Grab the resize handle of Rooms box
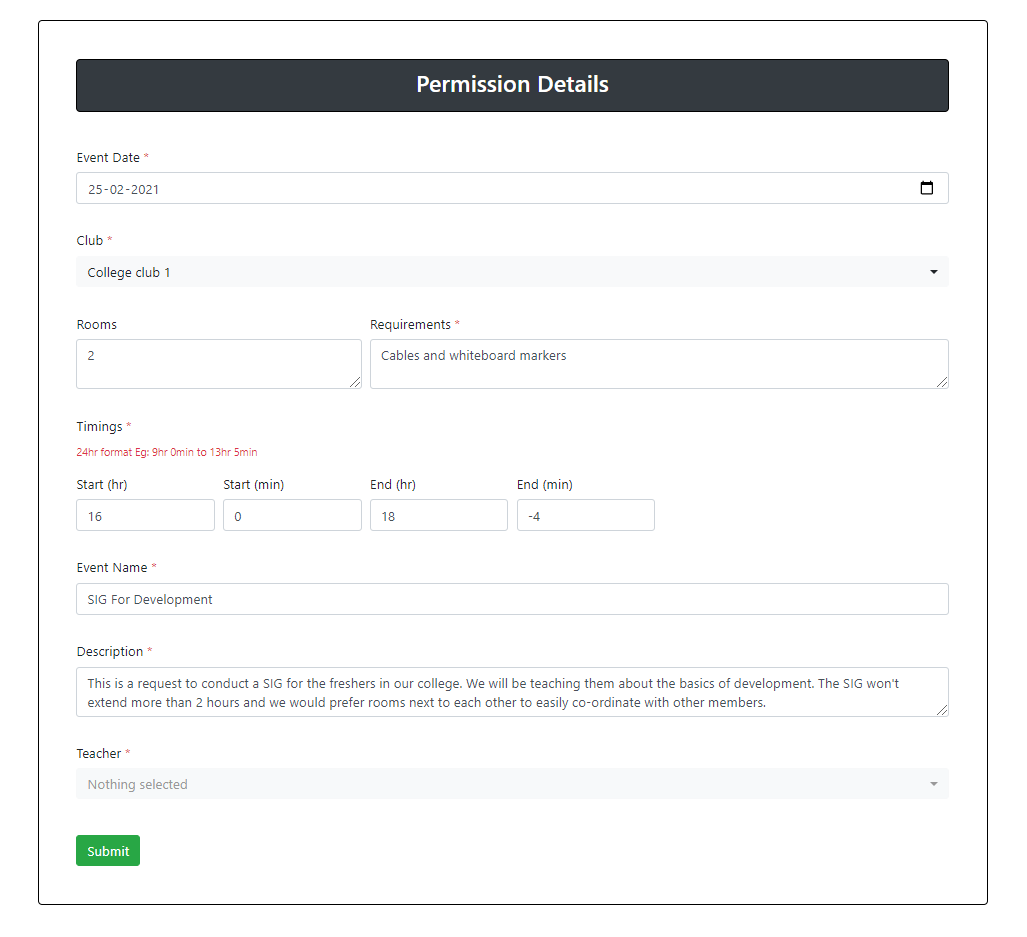Image resolution: width=1027 pixels, height=937 pixels. click(x=355, y=382)
